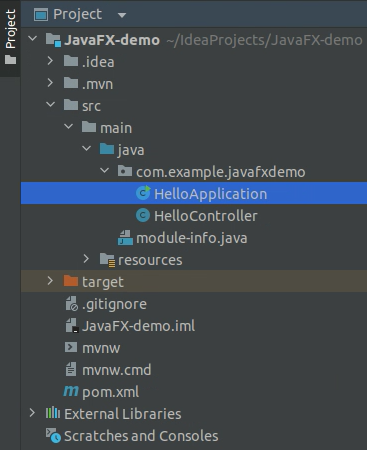
Task: Click the mvnw shell script icon
Action: [x=71, y=347]
